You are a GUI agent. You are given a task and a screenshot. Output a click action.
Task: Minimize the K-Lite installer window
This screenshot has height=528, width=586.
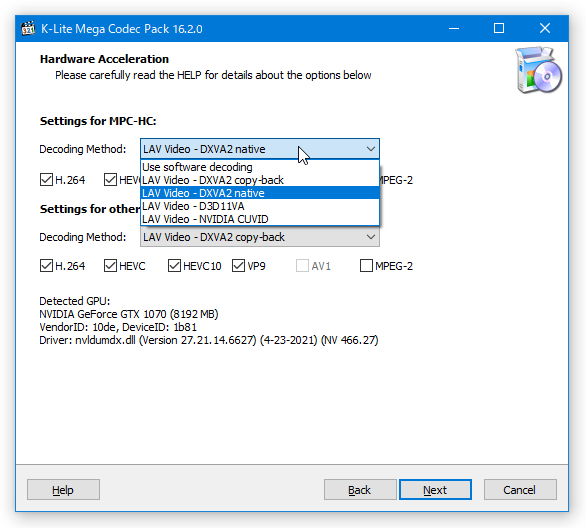pyautogui.click(x=454, y=28)
